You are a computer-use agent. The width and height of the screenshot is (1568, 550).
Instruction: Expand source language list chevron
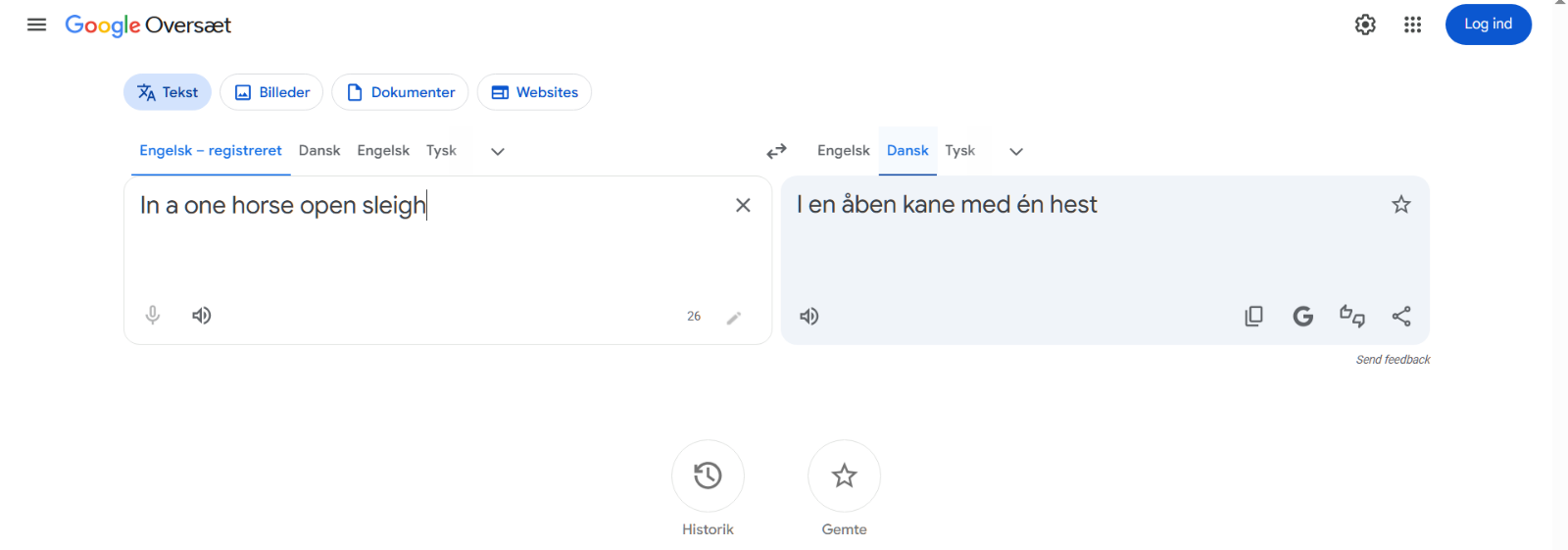pos(498,151)
